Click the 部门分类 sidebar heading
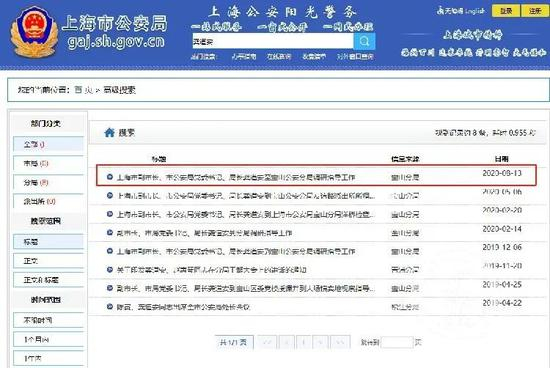Screen dimensions: 550x368 tap(46, 123)
